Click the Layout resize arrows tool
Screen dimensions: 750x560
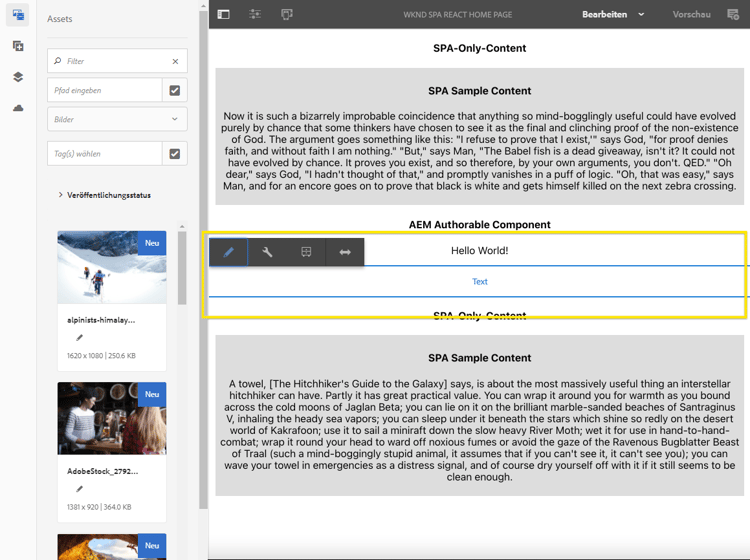pos(345,252)
